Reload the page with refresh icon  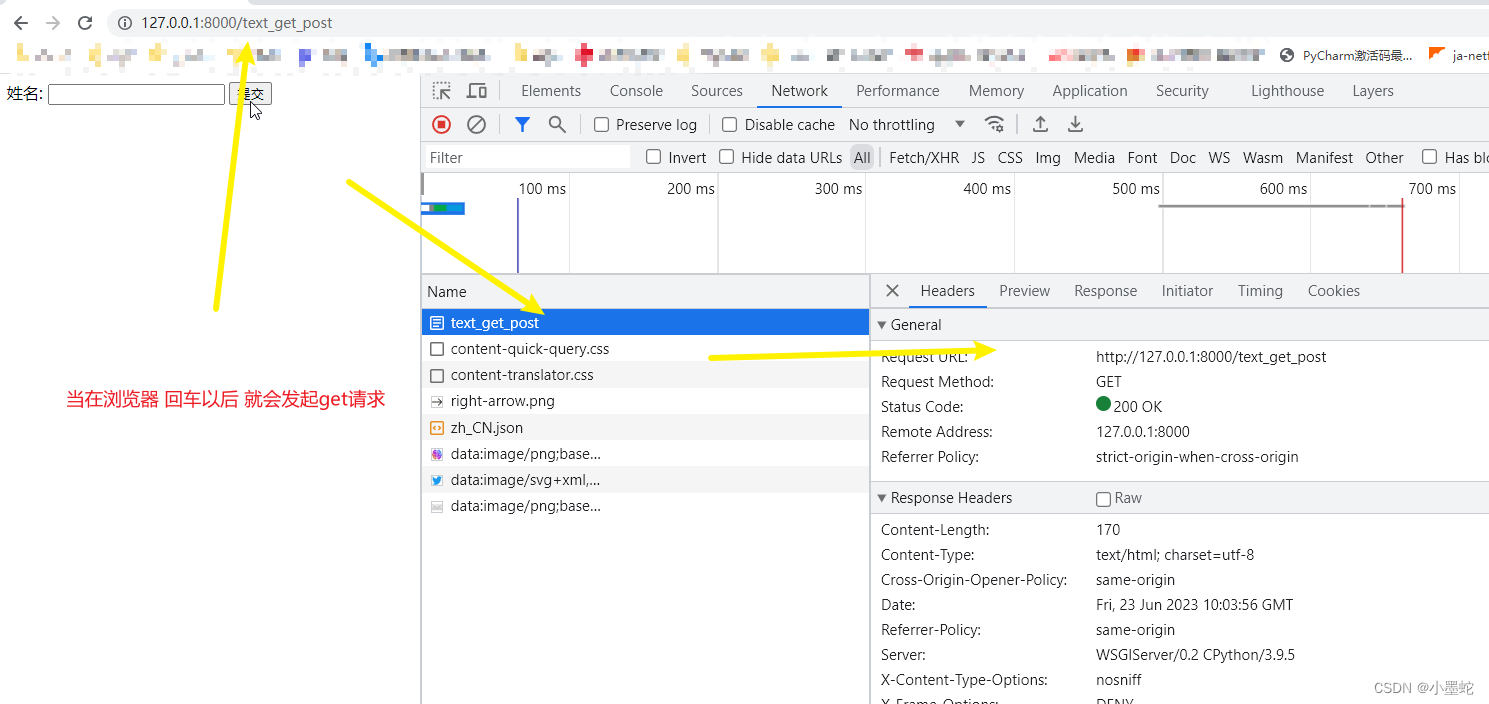click(85, 22)
